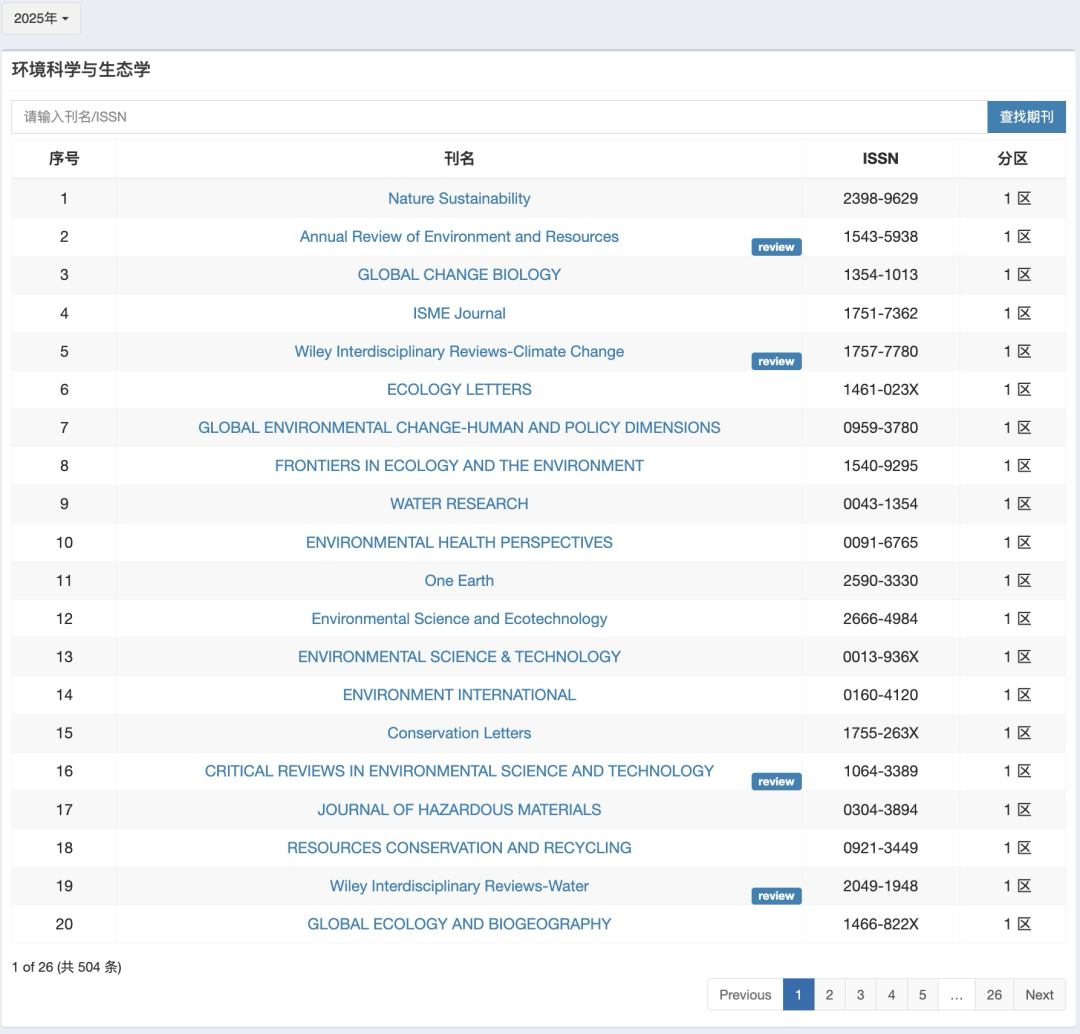The image size is (1080, 1034).
Task: Jump to last page 26
Action: [994, 995]
